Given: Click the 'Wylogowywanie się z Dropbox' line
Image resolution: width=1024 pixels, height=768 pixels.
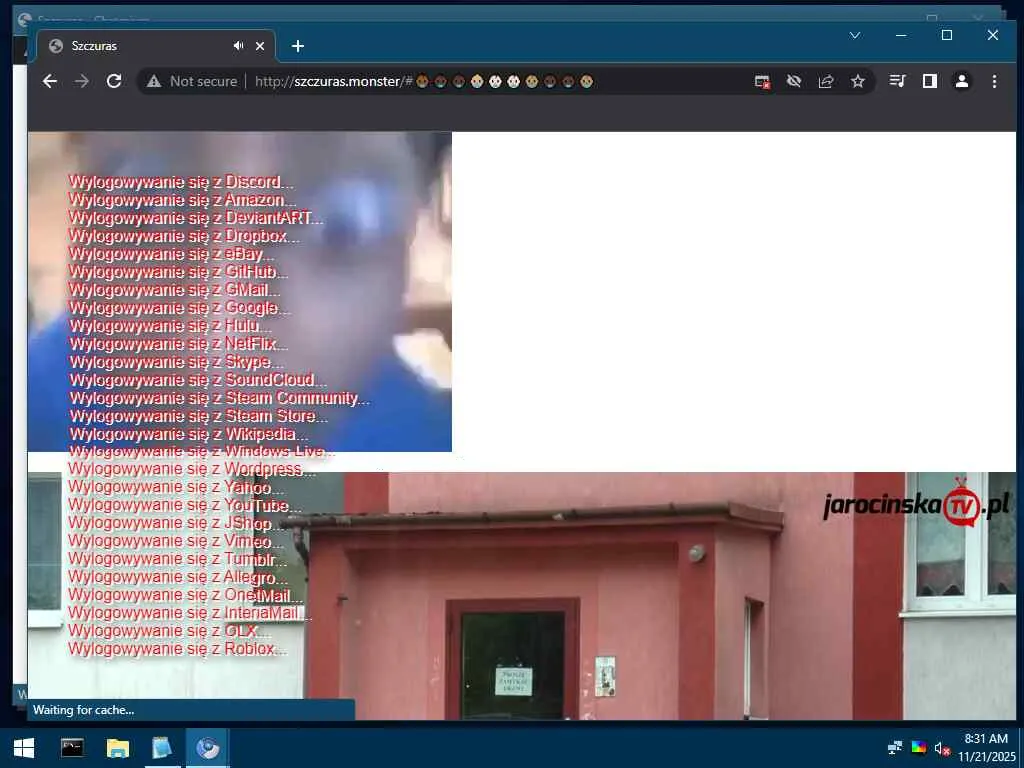Looking at the screenshot, I should coord(184,236).
